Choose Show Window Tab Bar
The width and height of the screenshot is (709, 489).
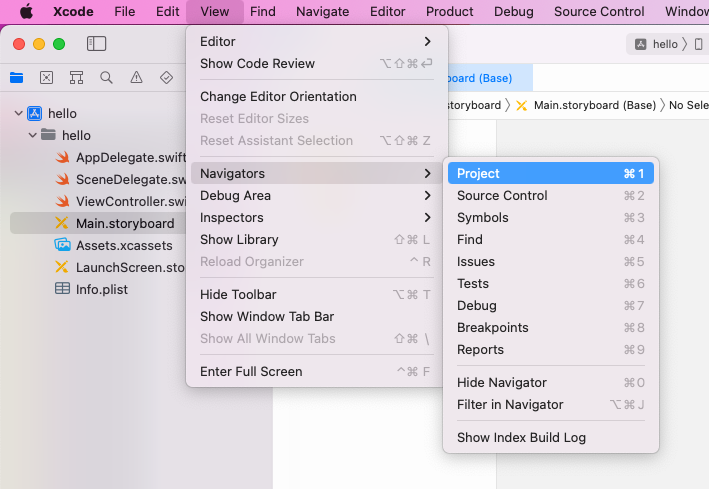point(316,317)
